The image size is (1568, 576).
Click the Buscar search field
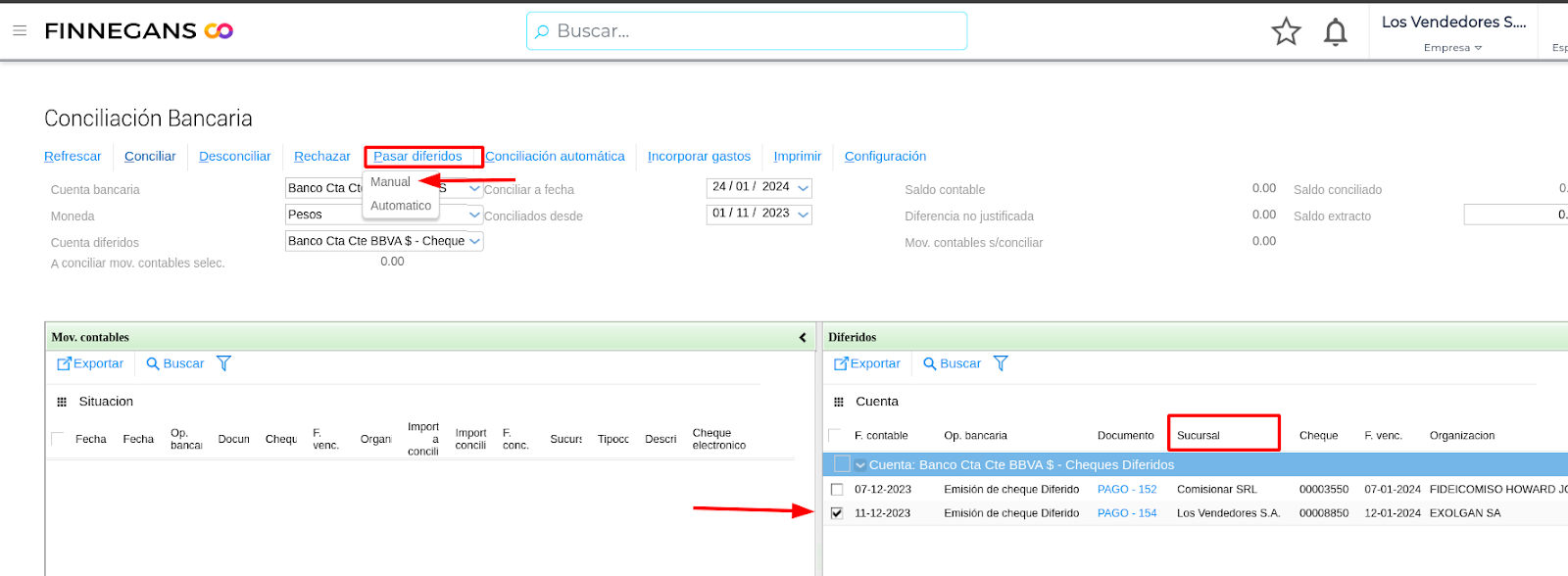click(x=747, y=31)
